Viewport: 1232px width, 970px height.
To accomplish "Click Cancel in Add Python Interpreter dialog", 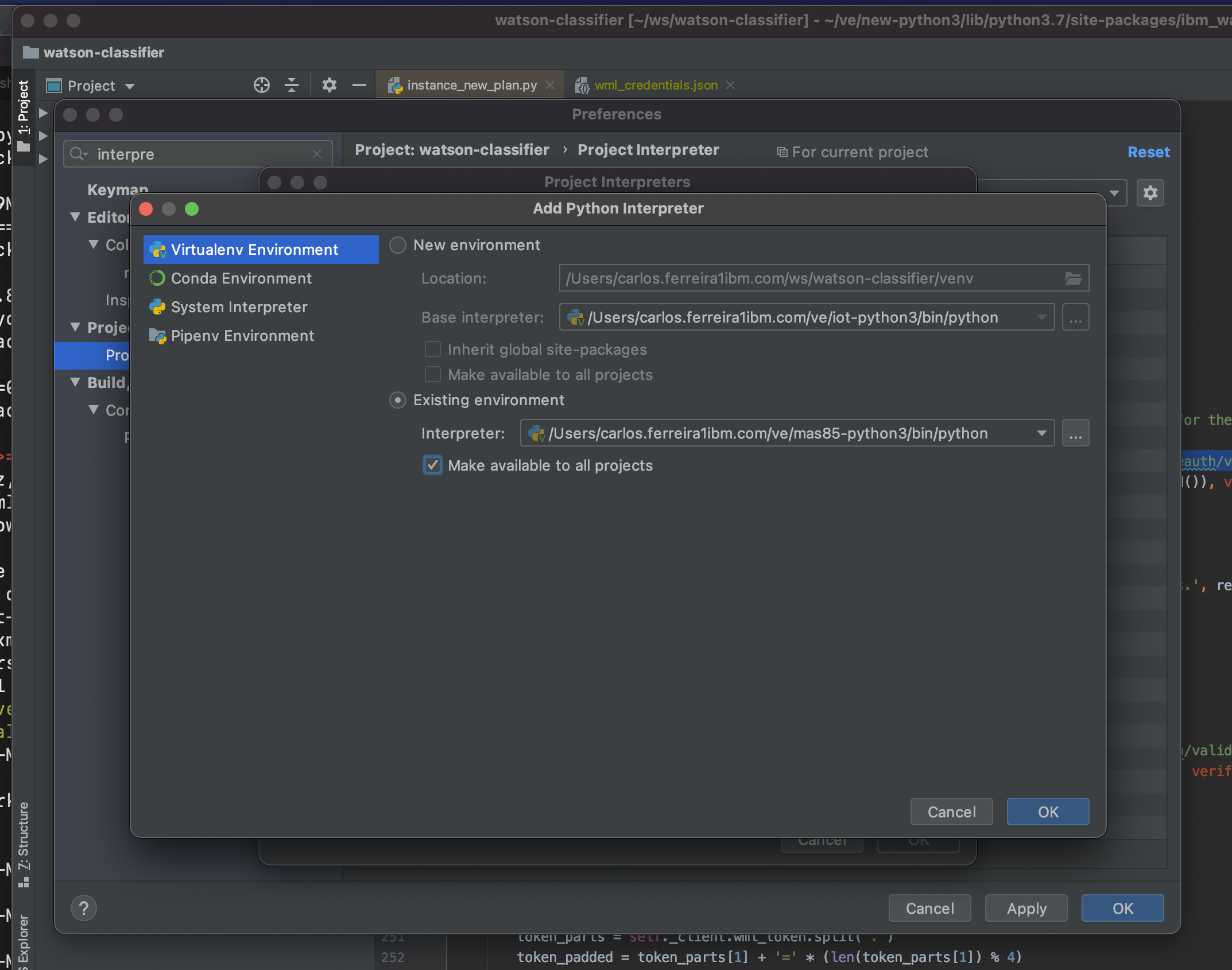I will click(x=951, y=812).
